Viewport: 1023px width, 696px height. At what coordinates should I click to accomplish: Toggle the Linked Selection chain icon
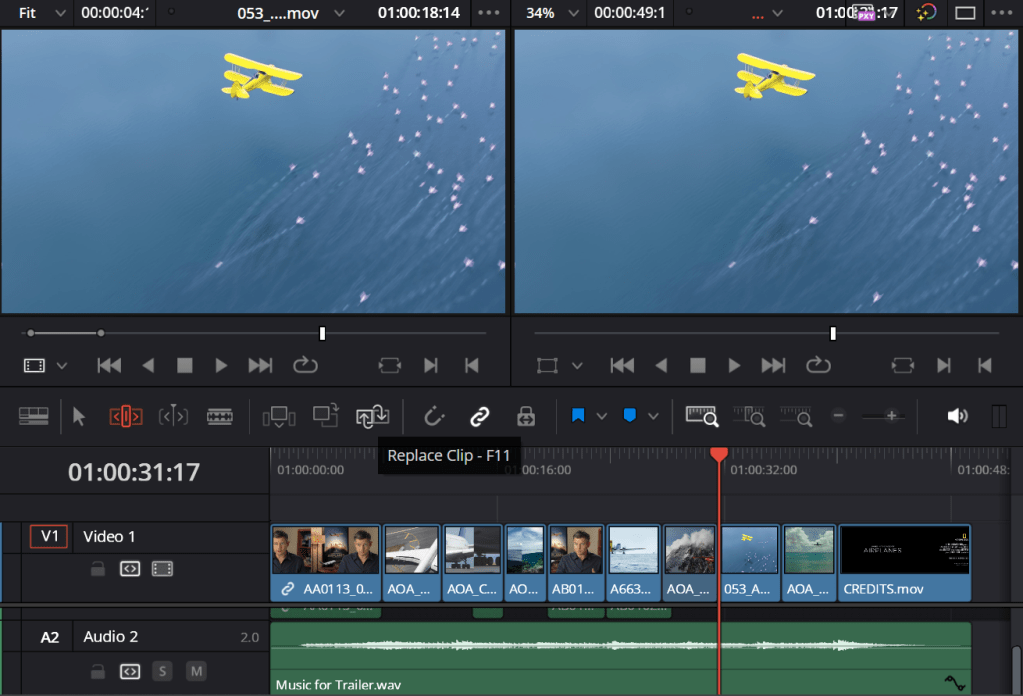click(x=480, y=416)
